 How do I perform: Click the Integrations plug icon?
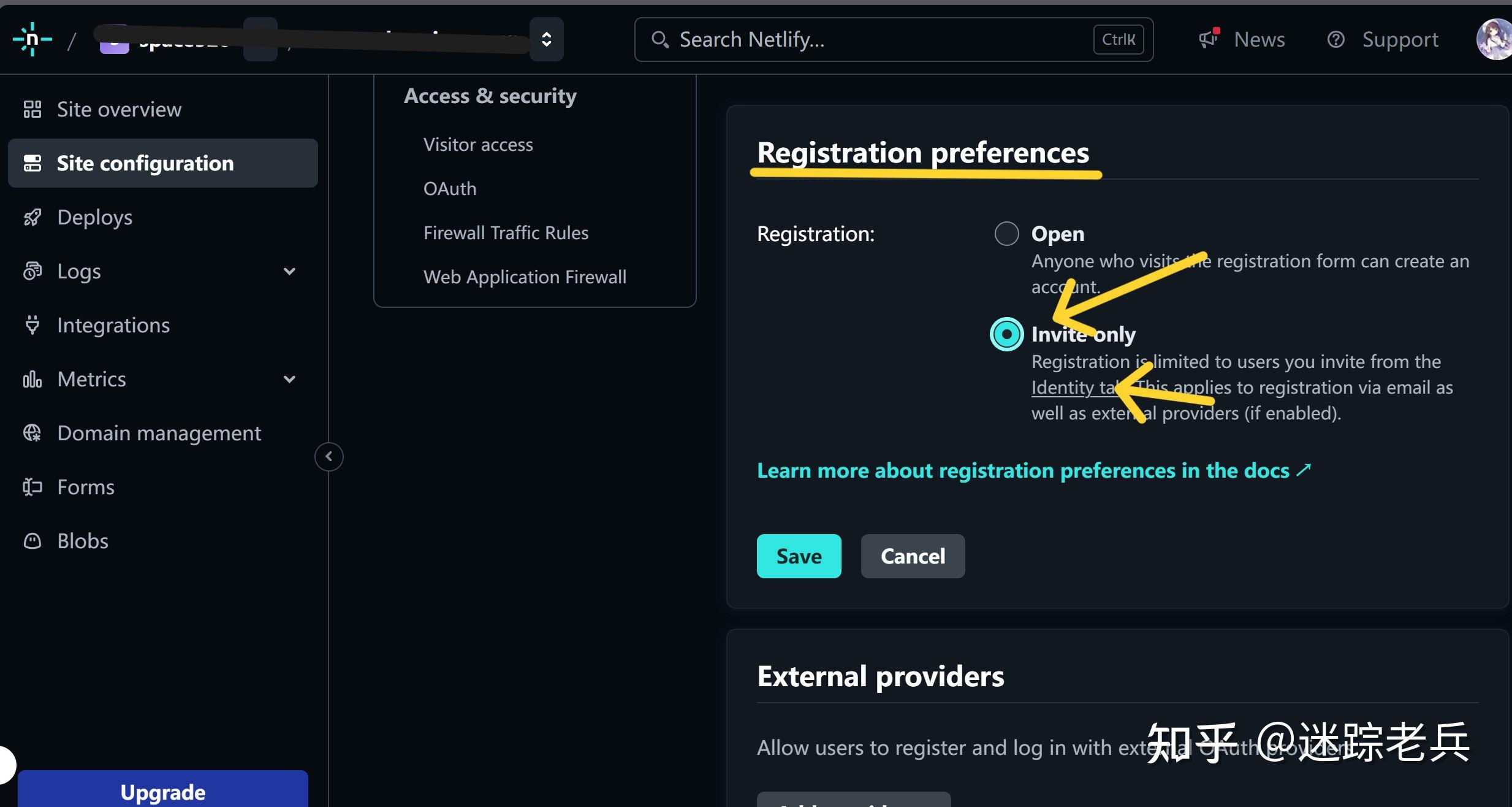point(32,325)
